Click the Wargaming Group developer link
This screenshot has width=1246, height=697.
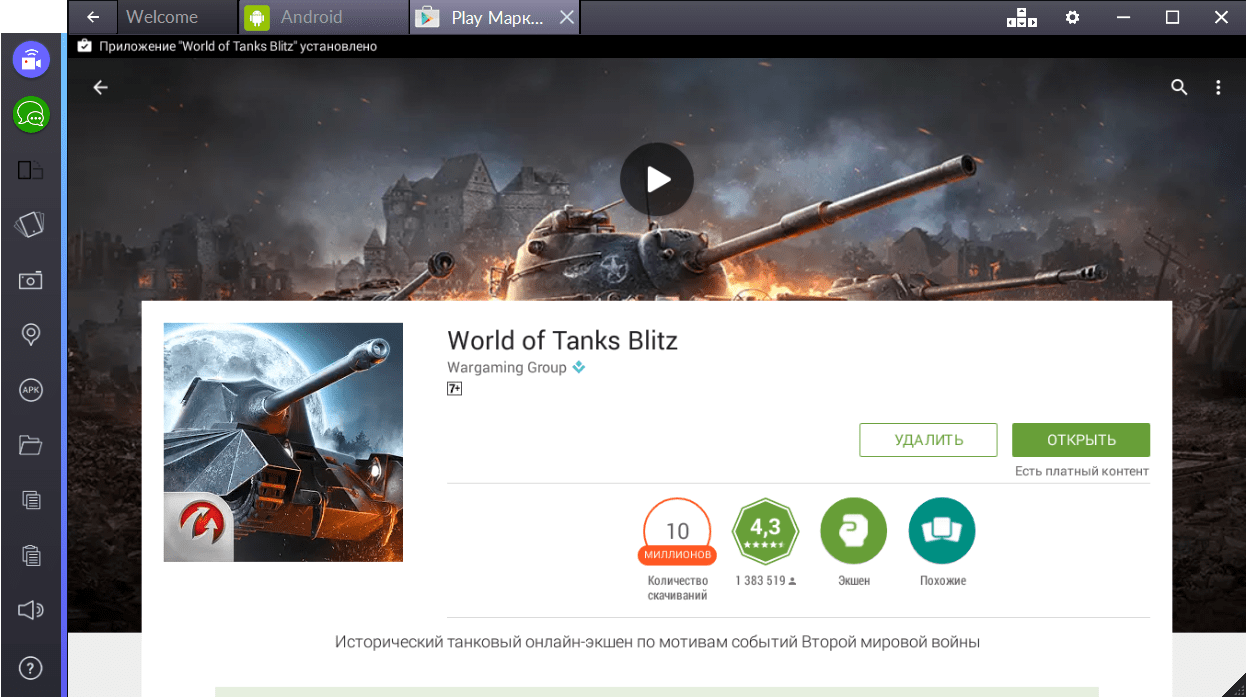pyautogui.click(x=507, y=367)
